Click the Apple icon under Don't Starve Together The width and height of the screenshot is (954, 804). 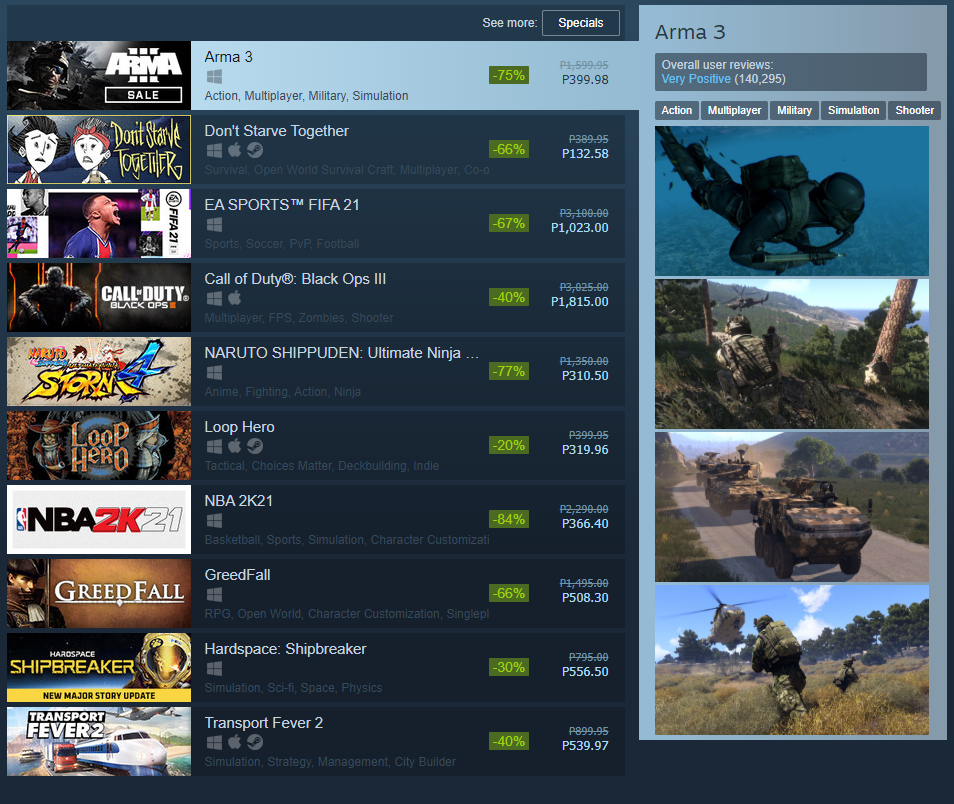235,150
